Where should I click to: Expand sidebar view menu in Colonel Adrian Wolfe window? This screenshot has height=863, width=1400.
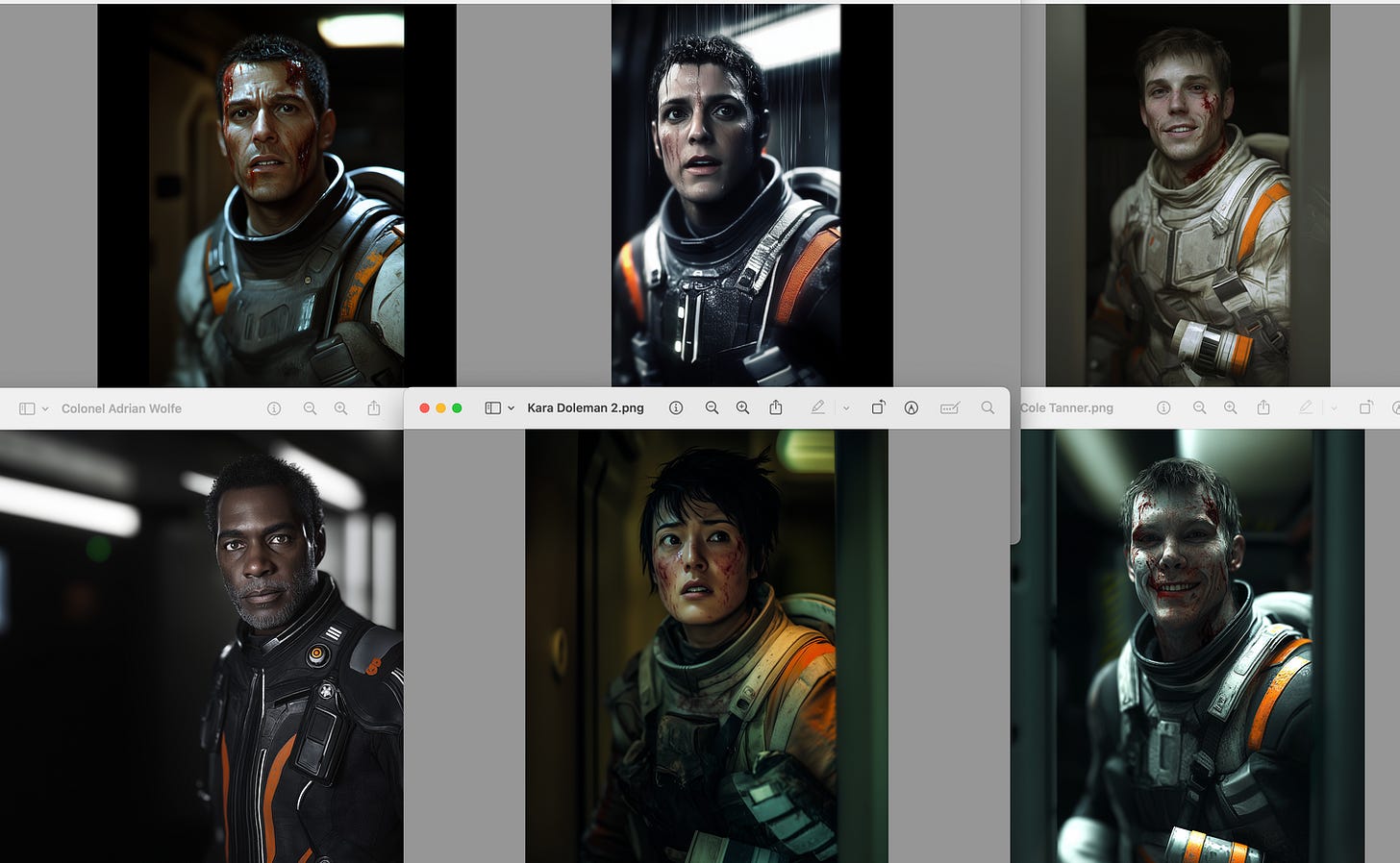tap(45, 409)
